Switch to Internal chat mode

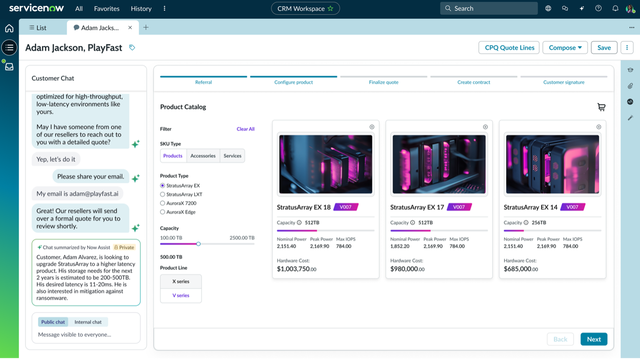[x=88, y=322]
